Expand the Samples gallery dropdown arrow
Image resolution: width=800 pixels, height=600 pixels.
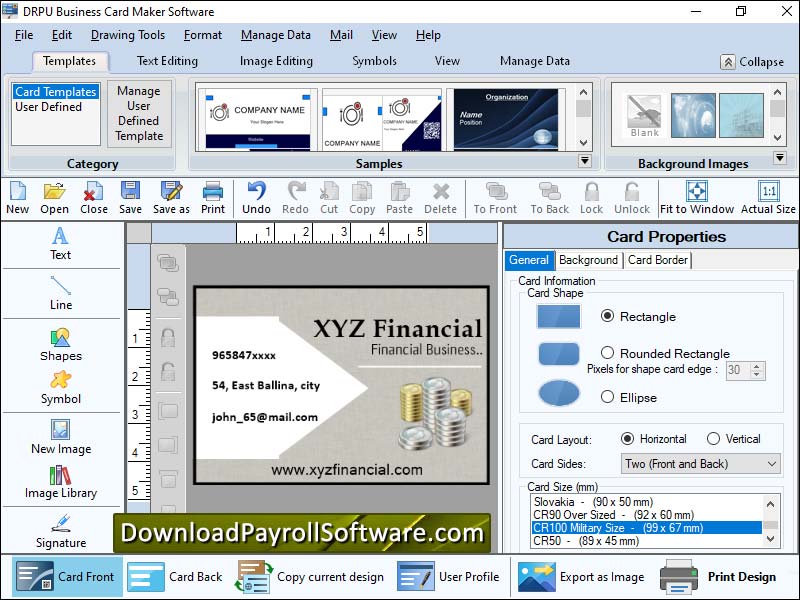(585, 161)
